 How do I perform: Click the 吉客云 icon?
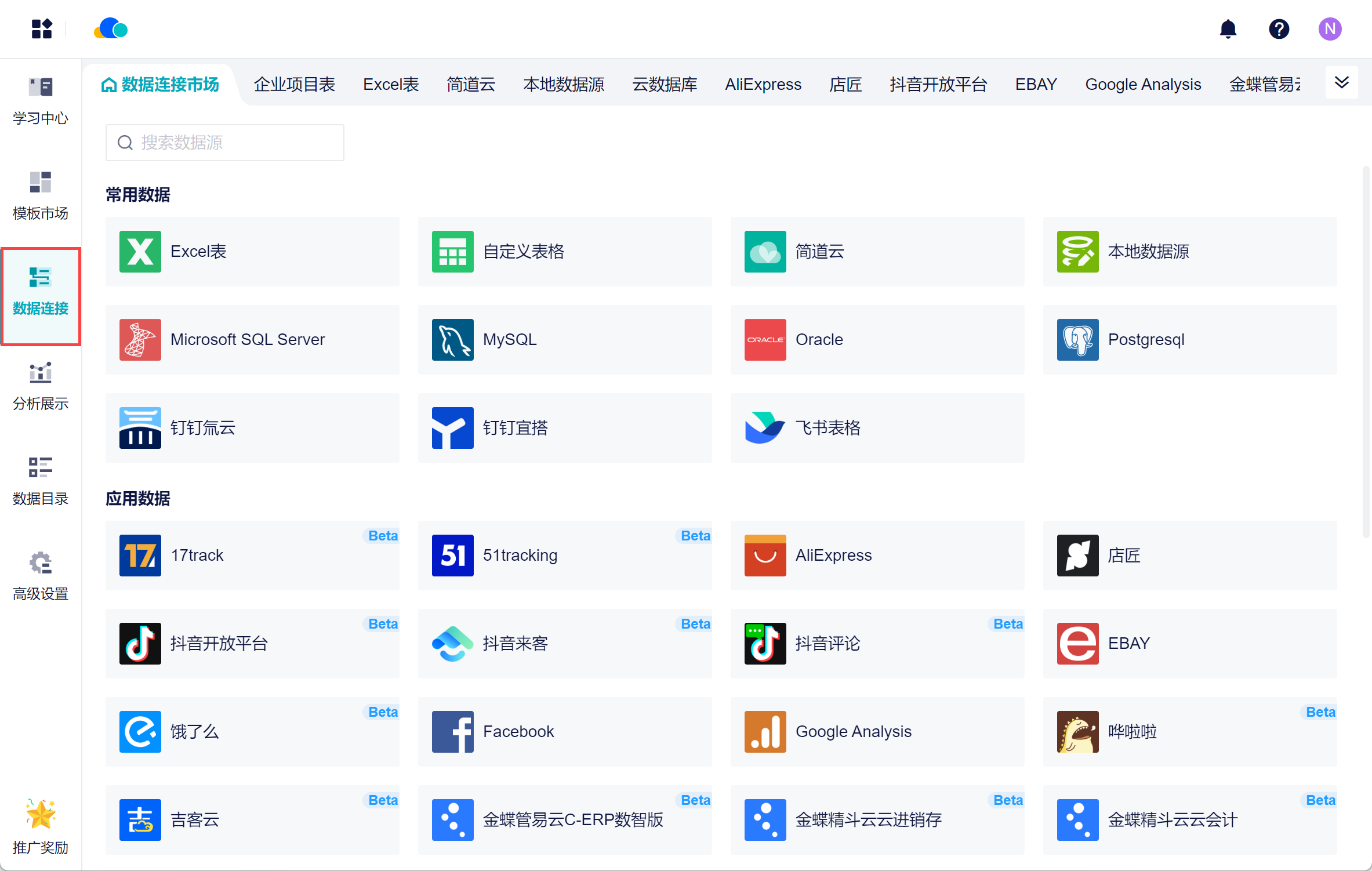click(140, 820)
